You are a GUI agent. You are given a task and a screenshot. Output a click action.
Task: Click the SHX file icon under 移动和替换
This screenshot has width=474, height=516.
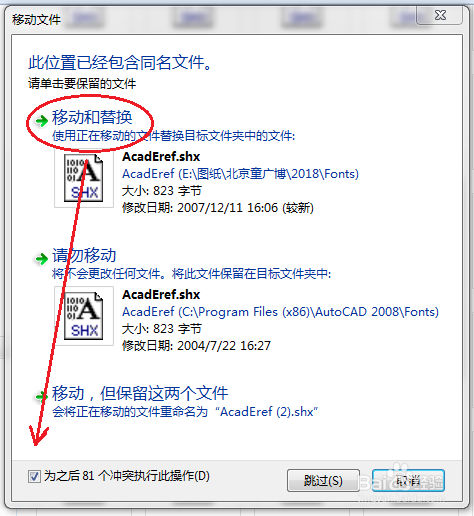coord(84,178)
